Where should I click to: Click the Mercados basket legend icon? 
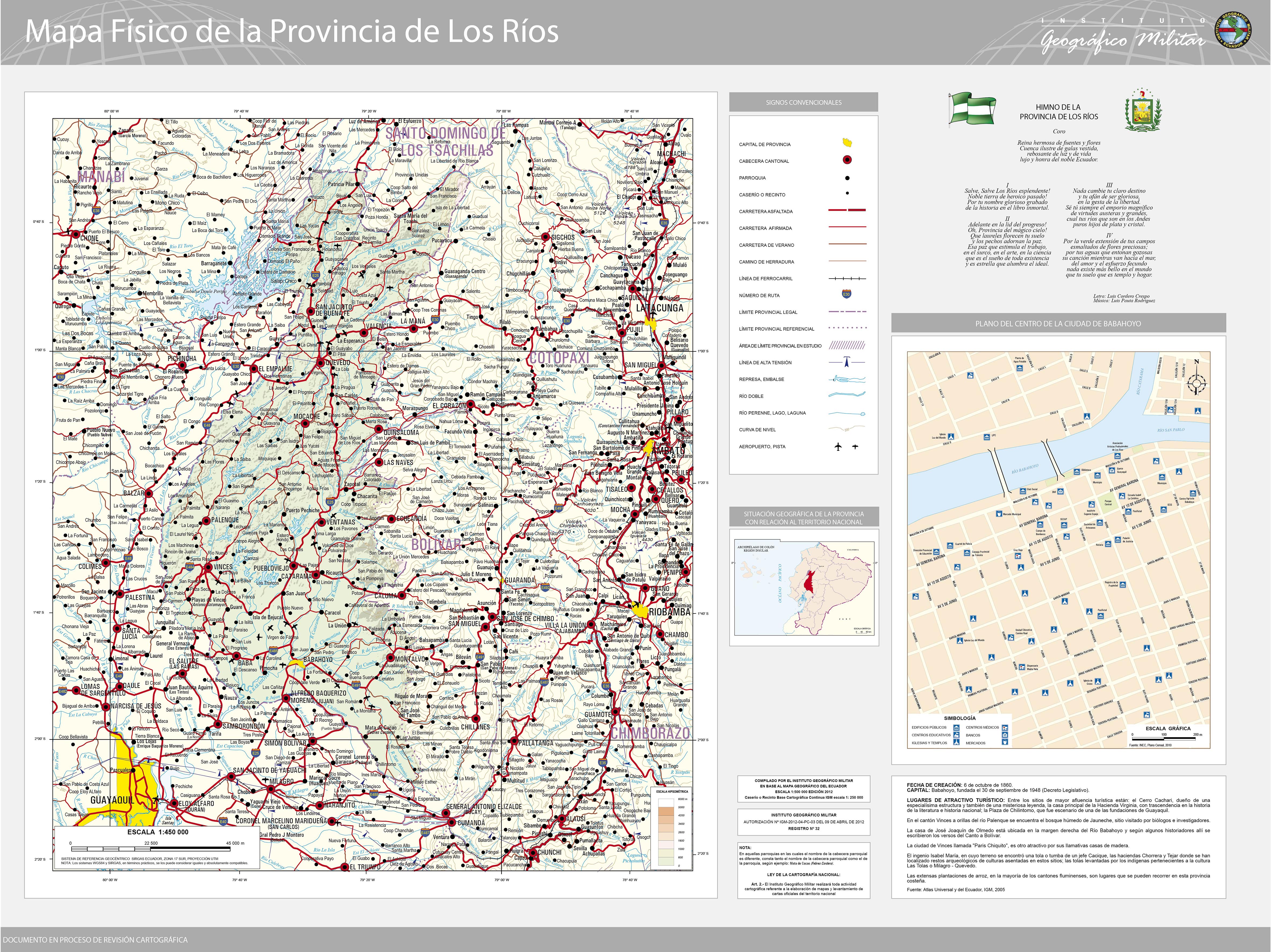(1005, 742)
